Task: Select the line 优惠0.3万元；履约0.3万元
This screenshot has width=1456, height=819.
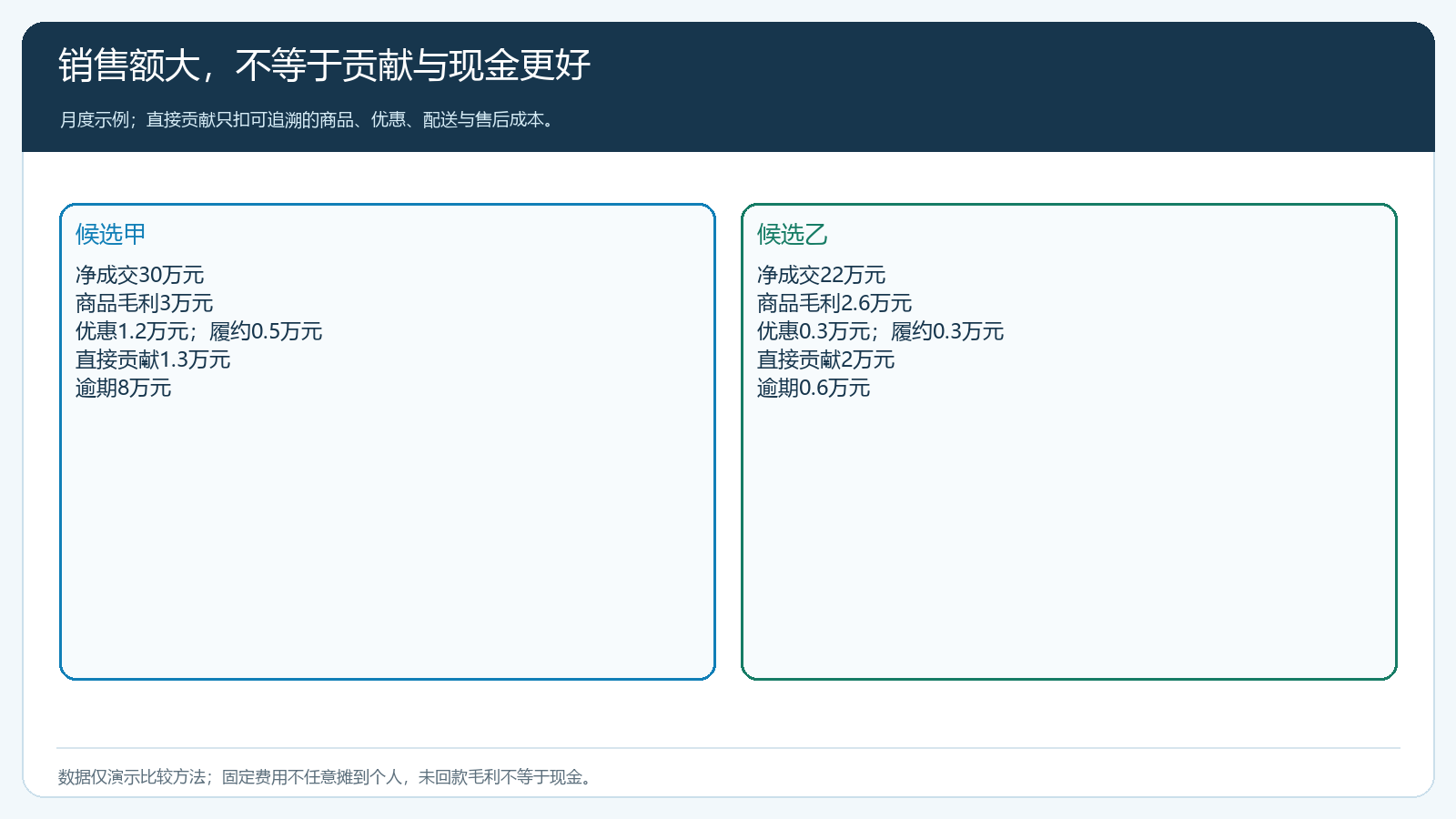Action: click(881, 331)
